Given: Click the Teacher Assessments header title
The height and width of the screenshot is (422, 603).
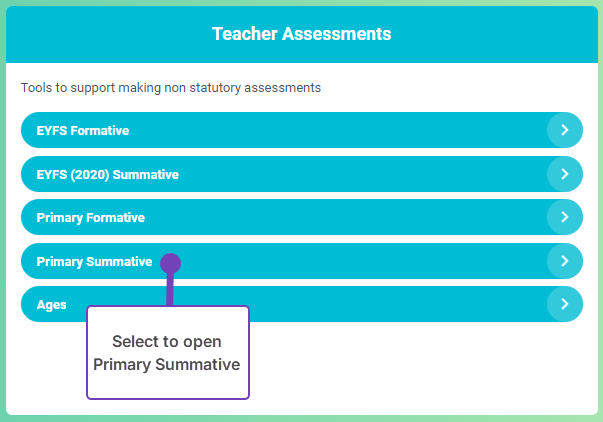Looking at the screenshot, I should tap(301, 34).
